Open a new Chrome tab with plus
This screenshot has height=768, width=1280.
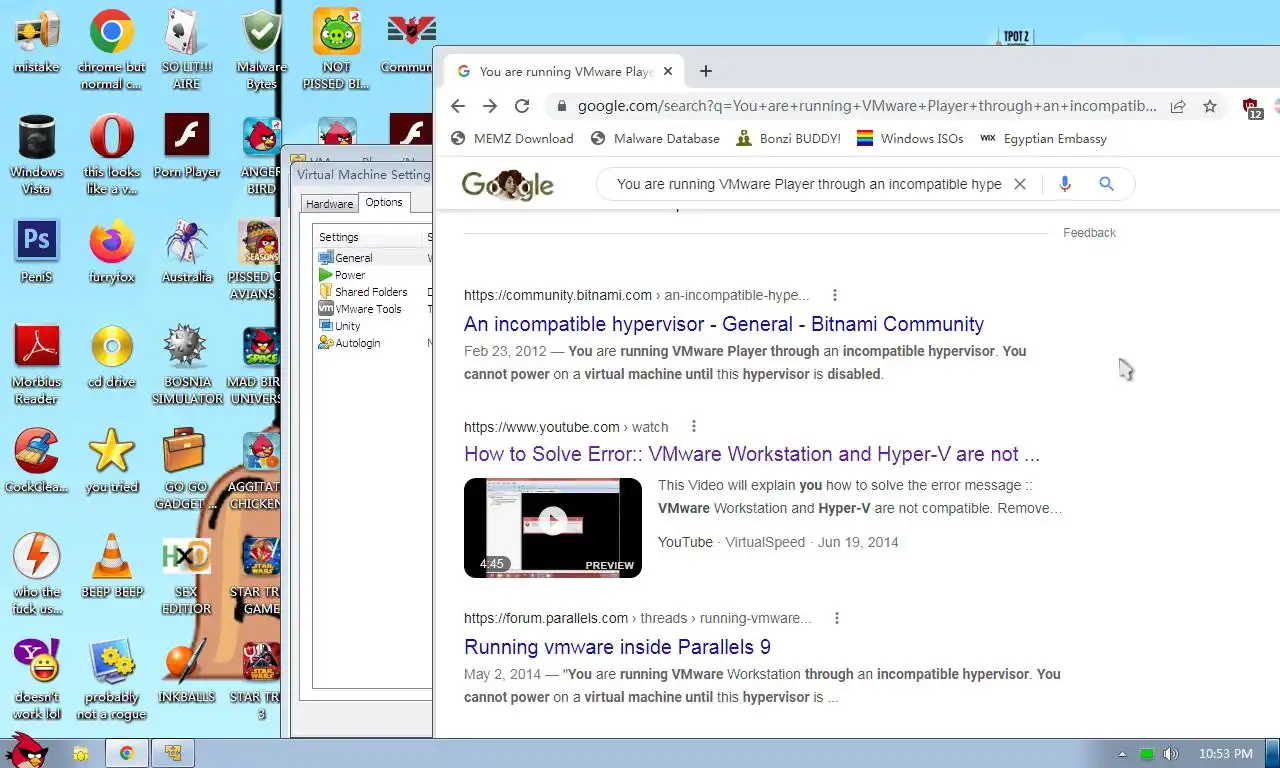[706, 71]
